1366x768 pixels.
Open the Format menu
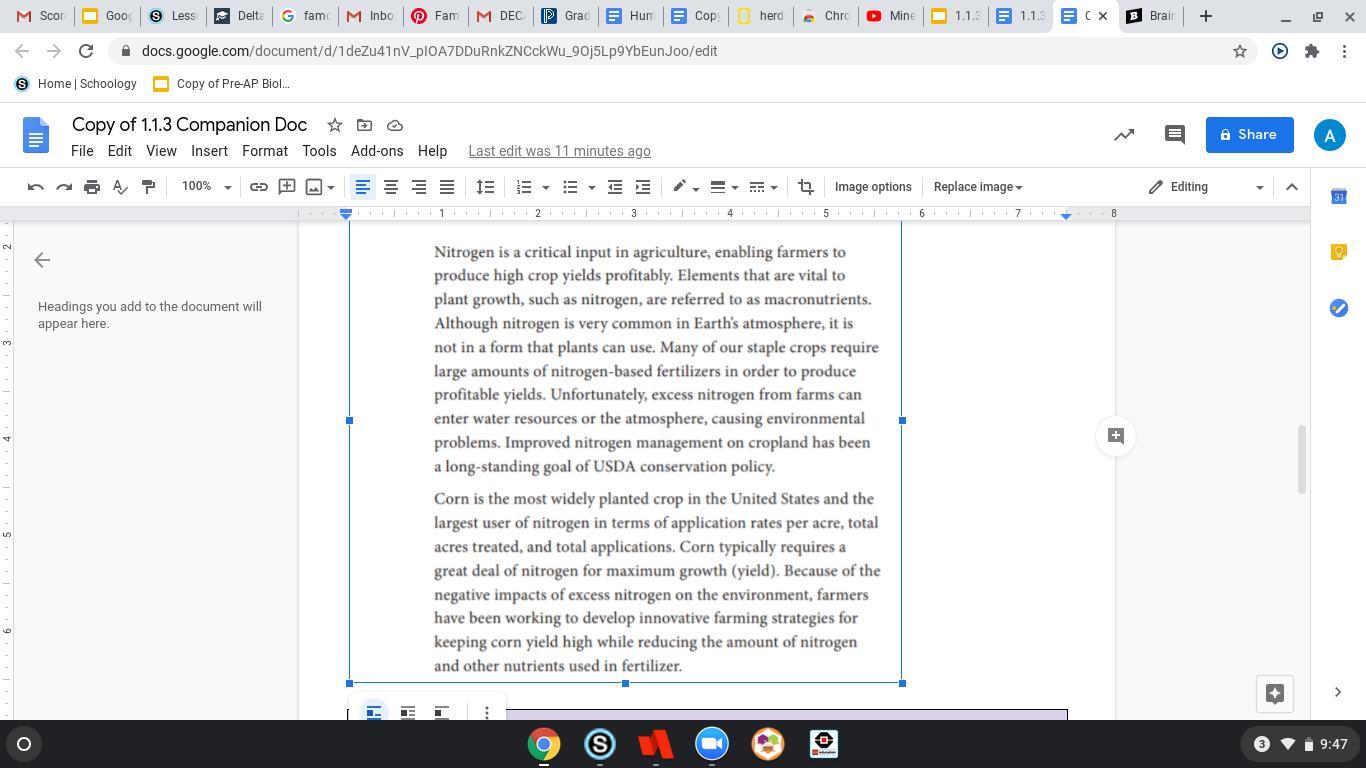coord(265,151)
